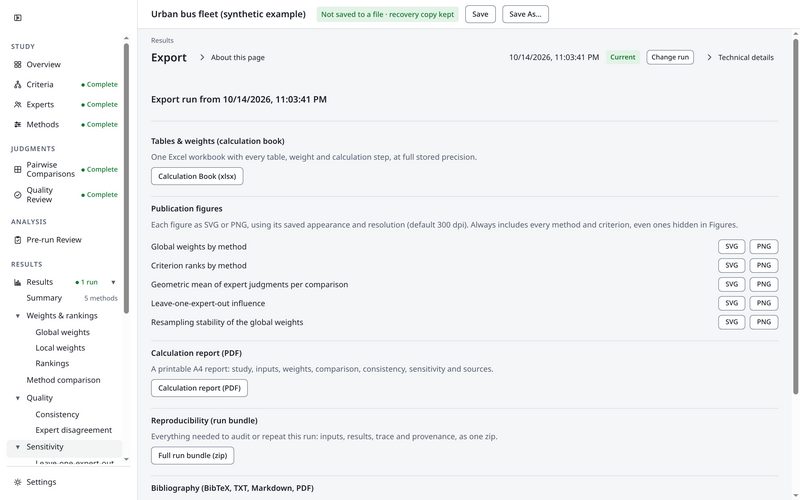Viewport: 800px width, 500px height.
Task: Collapse the Weights & rankings group
Action: (18, 316)
